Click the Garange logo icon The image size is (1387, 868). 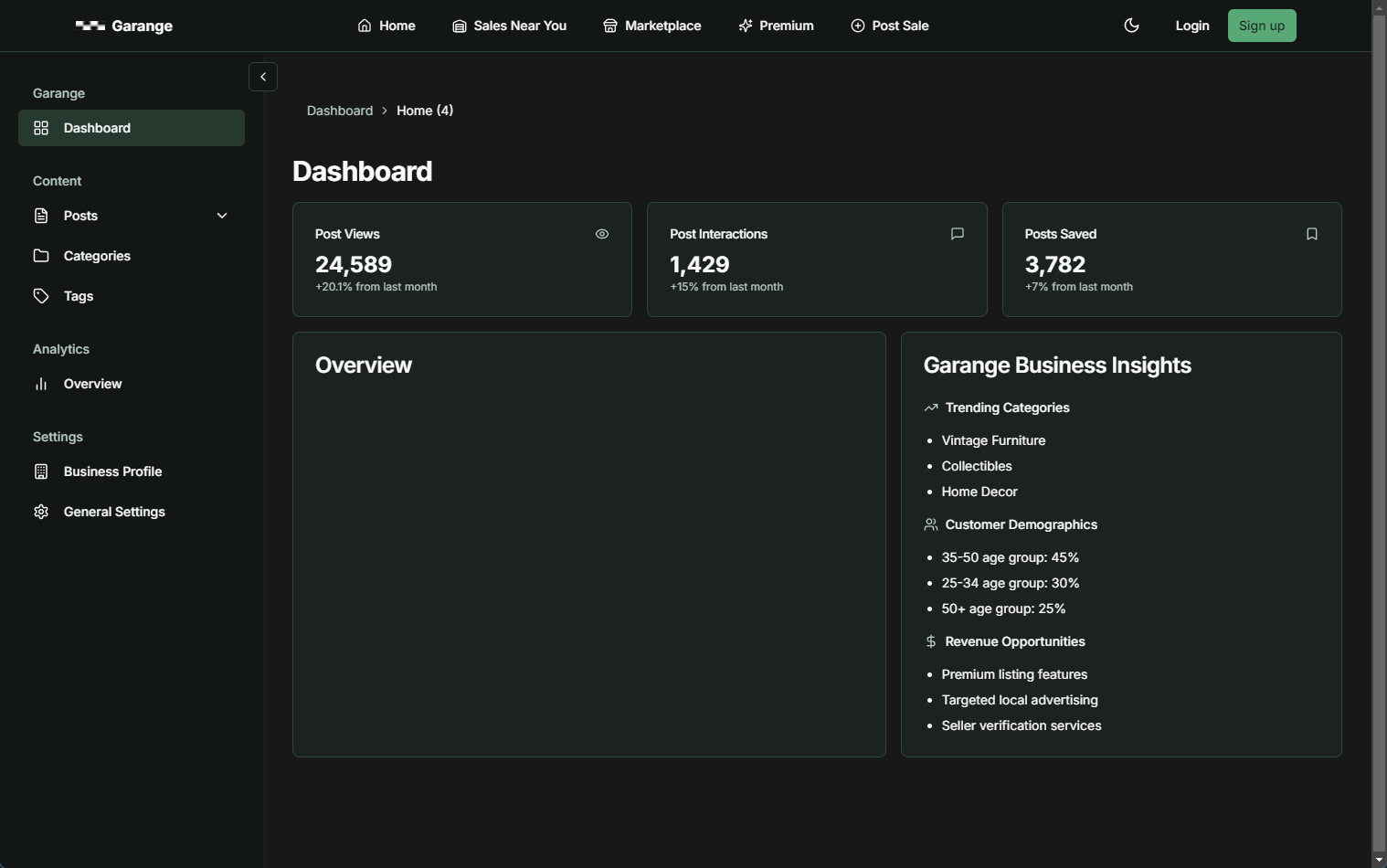tap(90, 26)
